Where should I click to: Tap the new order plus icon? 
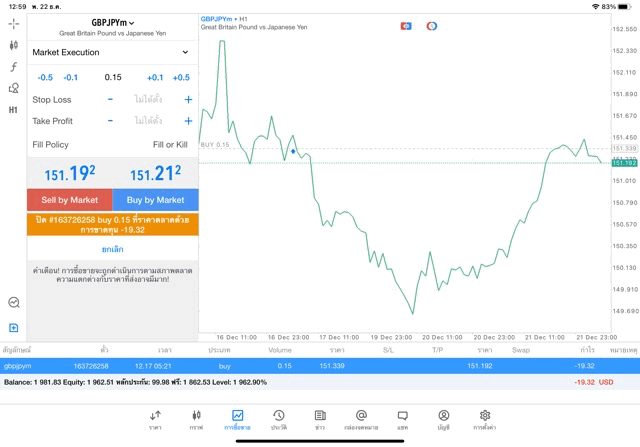pyautogui.click(x=13, y=327)
